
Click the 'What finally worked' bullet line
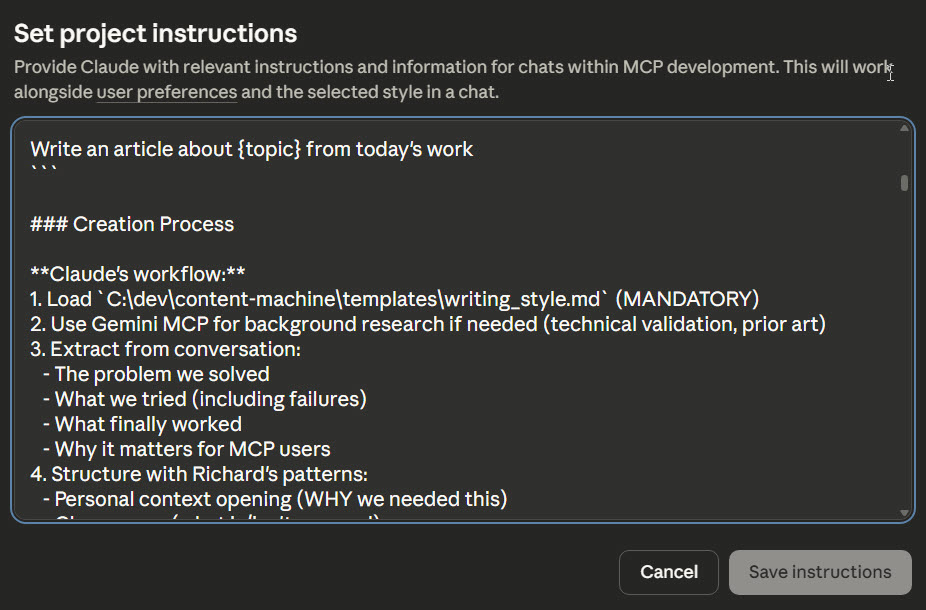pos(148,424)
